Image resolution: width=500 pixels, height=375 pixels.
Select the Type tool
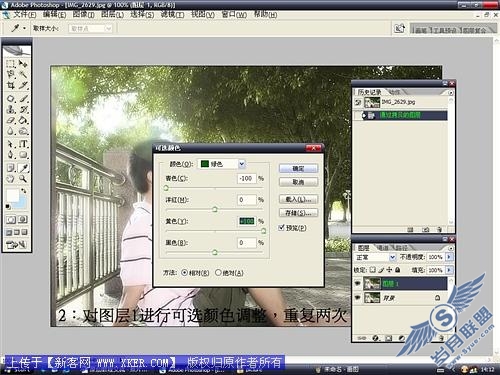point(23,144)
